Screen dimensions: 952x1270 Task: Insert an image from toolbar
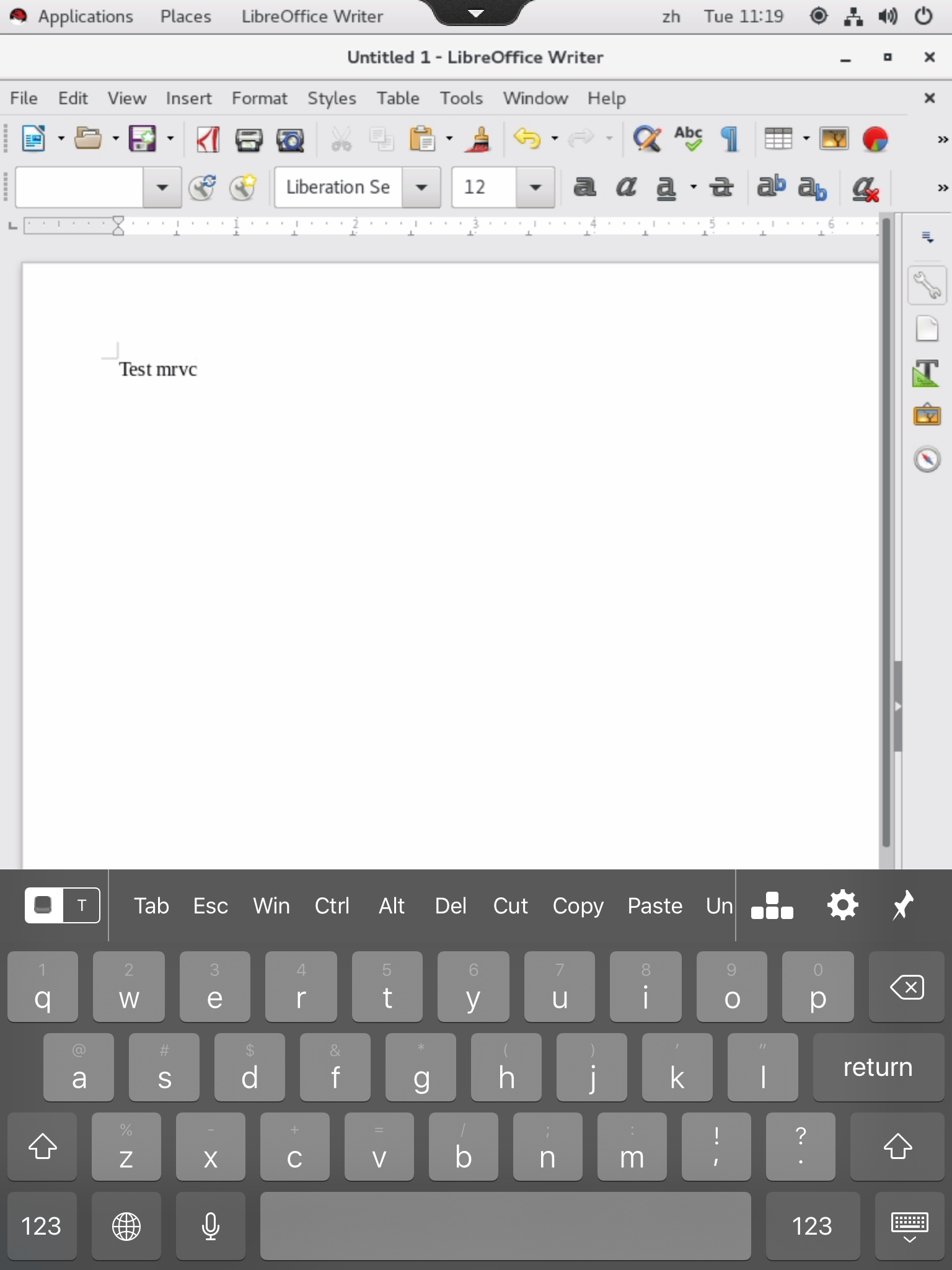click(834, 139)
